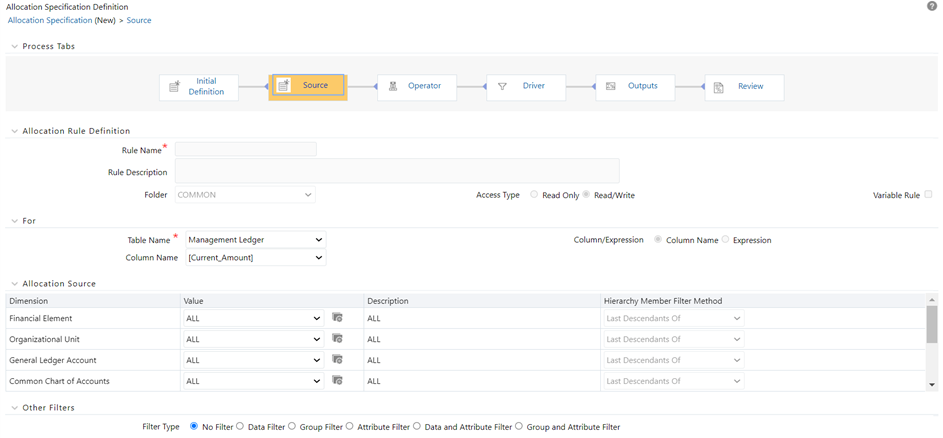Select Group Filter filter type
This screenshot has width=943, height=438.
point(292,426)
